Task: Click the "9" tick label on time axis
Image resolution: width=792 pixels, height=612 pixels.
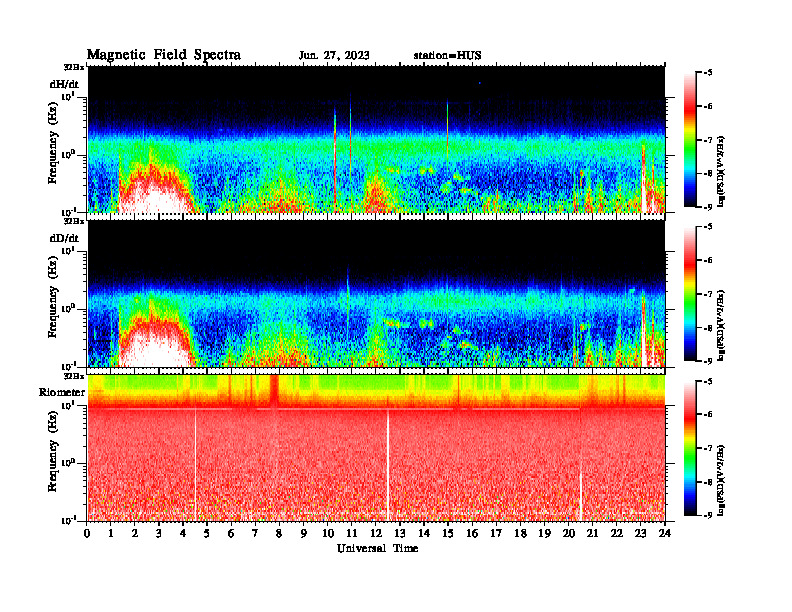Action: tap(304, 533)
